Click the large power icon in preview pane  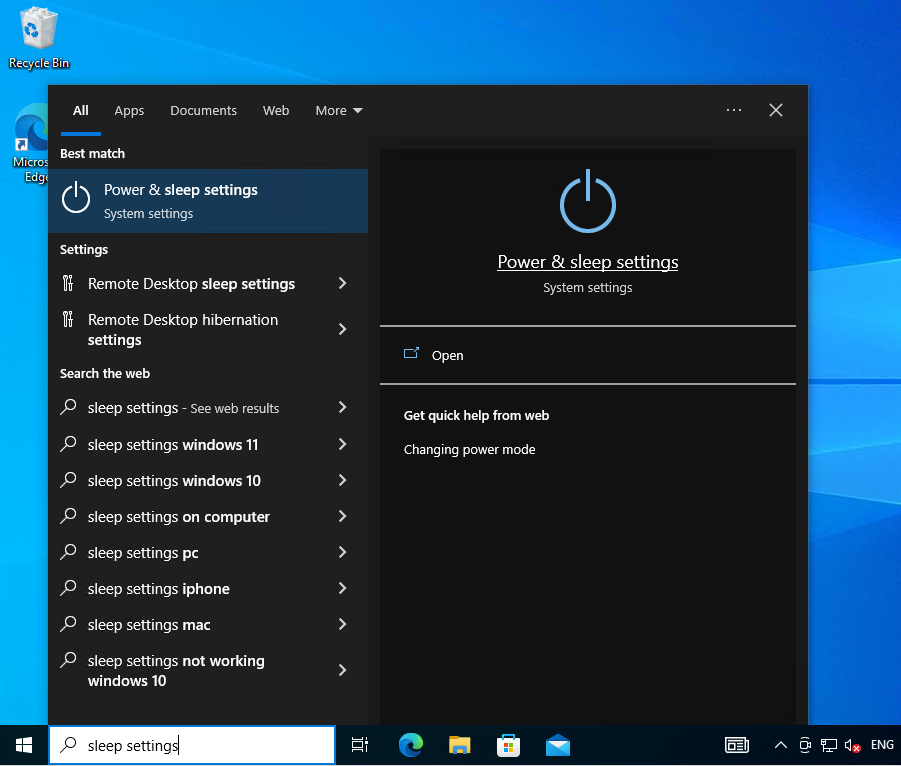coord(588,201)
